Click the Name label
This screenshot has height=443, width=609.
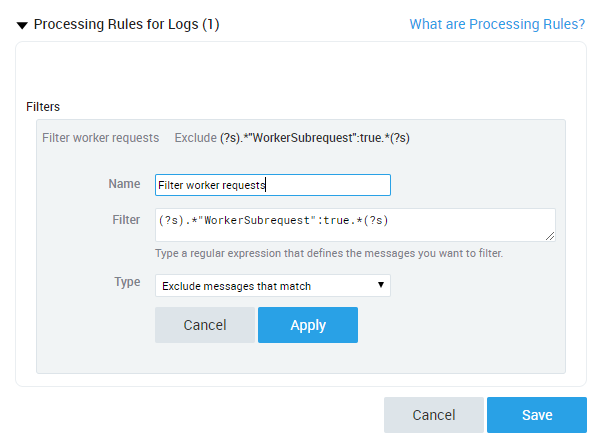point(124,184)
